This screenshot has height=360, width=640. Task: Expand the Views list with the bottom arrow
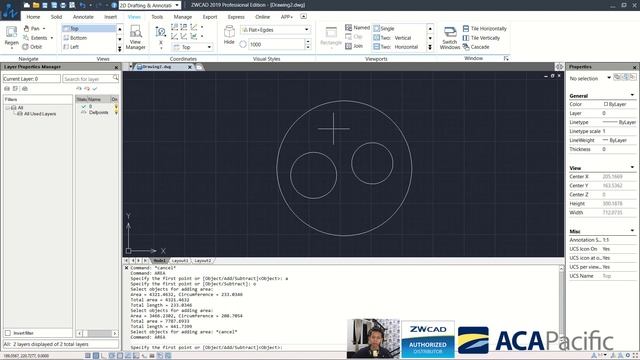tap(120, 49)
